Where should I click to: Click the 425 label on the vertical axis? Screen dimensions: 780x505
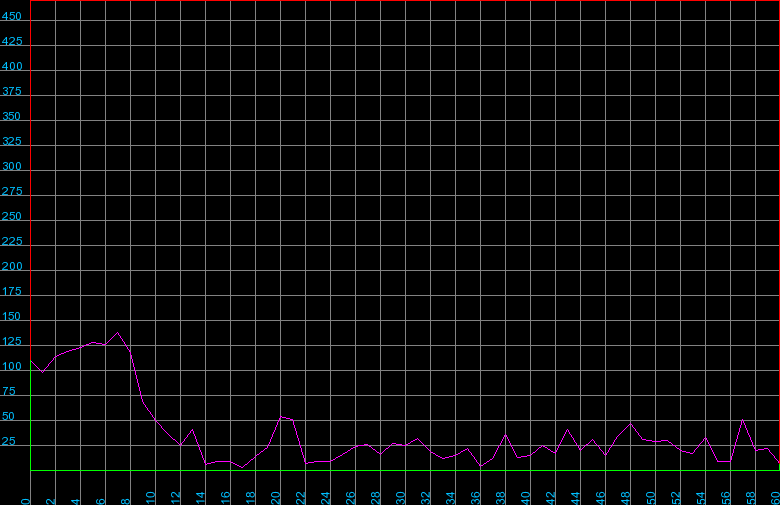click(12, 41)
